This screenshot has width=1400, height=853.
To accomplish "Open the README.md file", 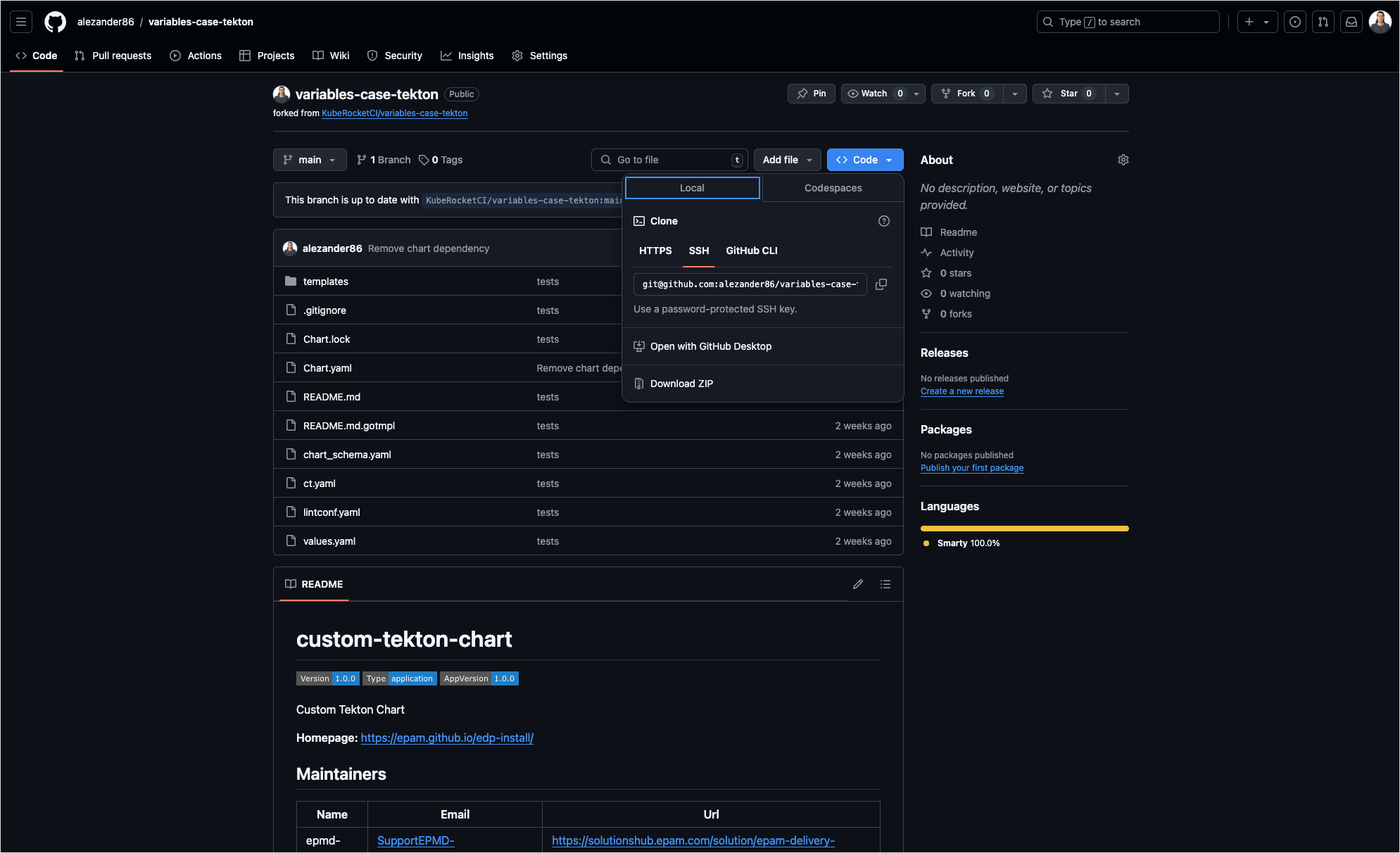I will point(332,397).
